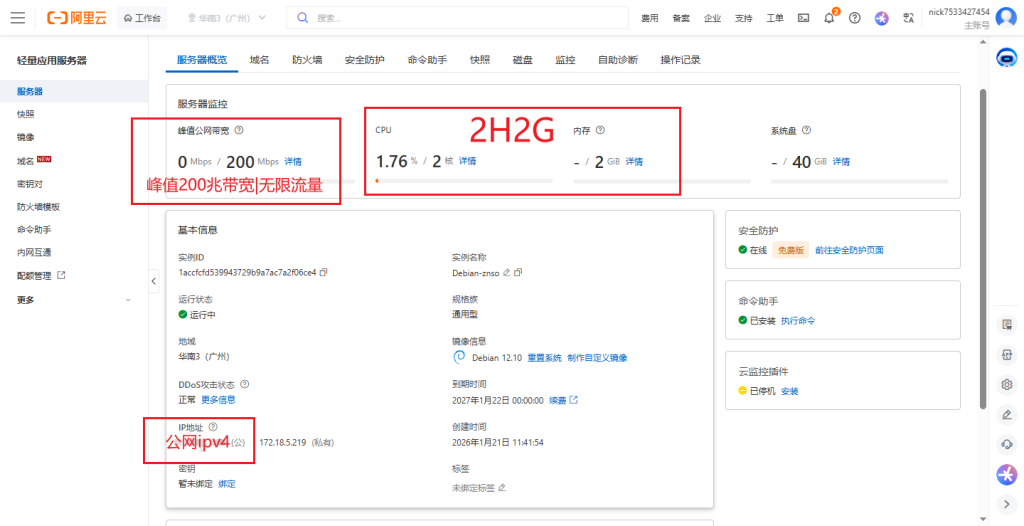
Task: Switch to the 防火墙 tab
Action: [307, 60]
